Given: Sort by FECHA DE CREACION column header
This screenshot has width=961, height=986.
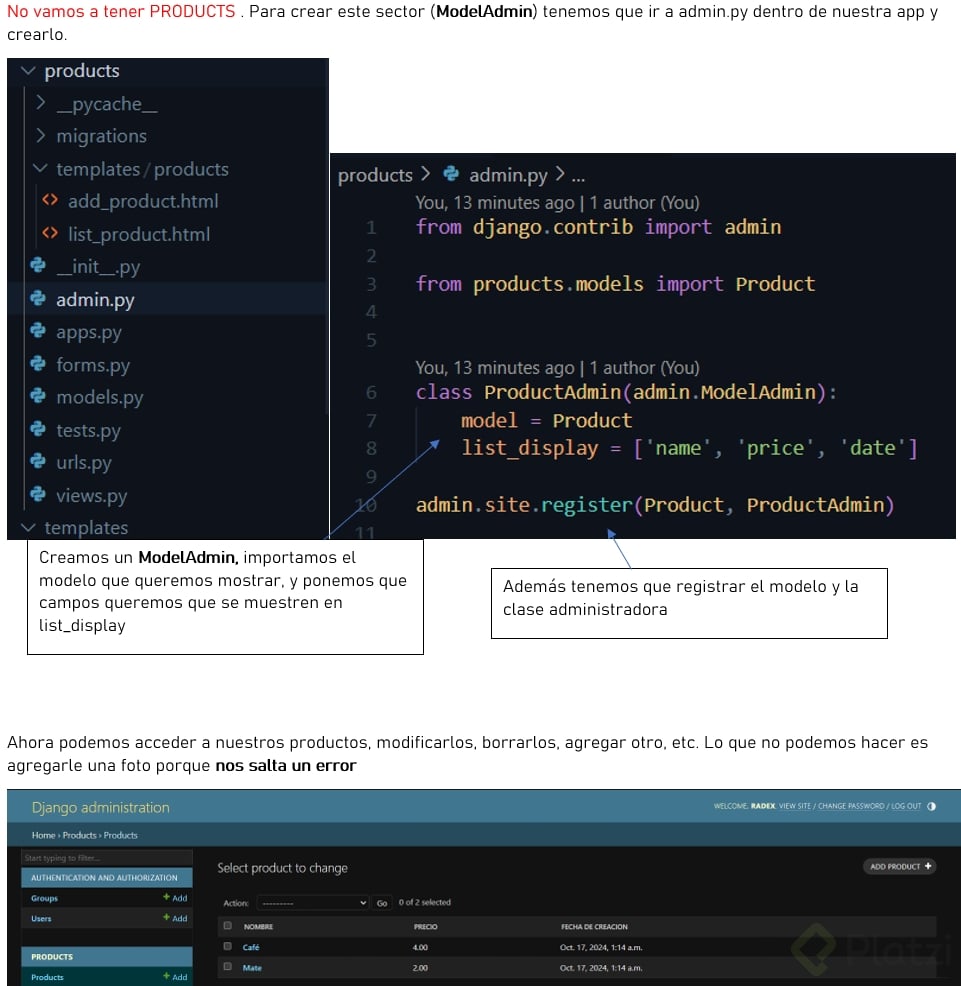Looking at the screenshot, I should coord(594,926).
